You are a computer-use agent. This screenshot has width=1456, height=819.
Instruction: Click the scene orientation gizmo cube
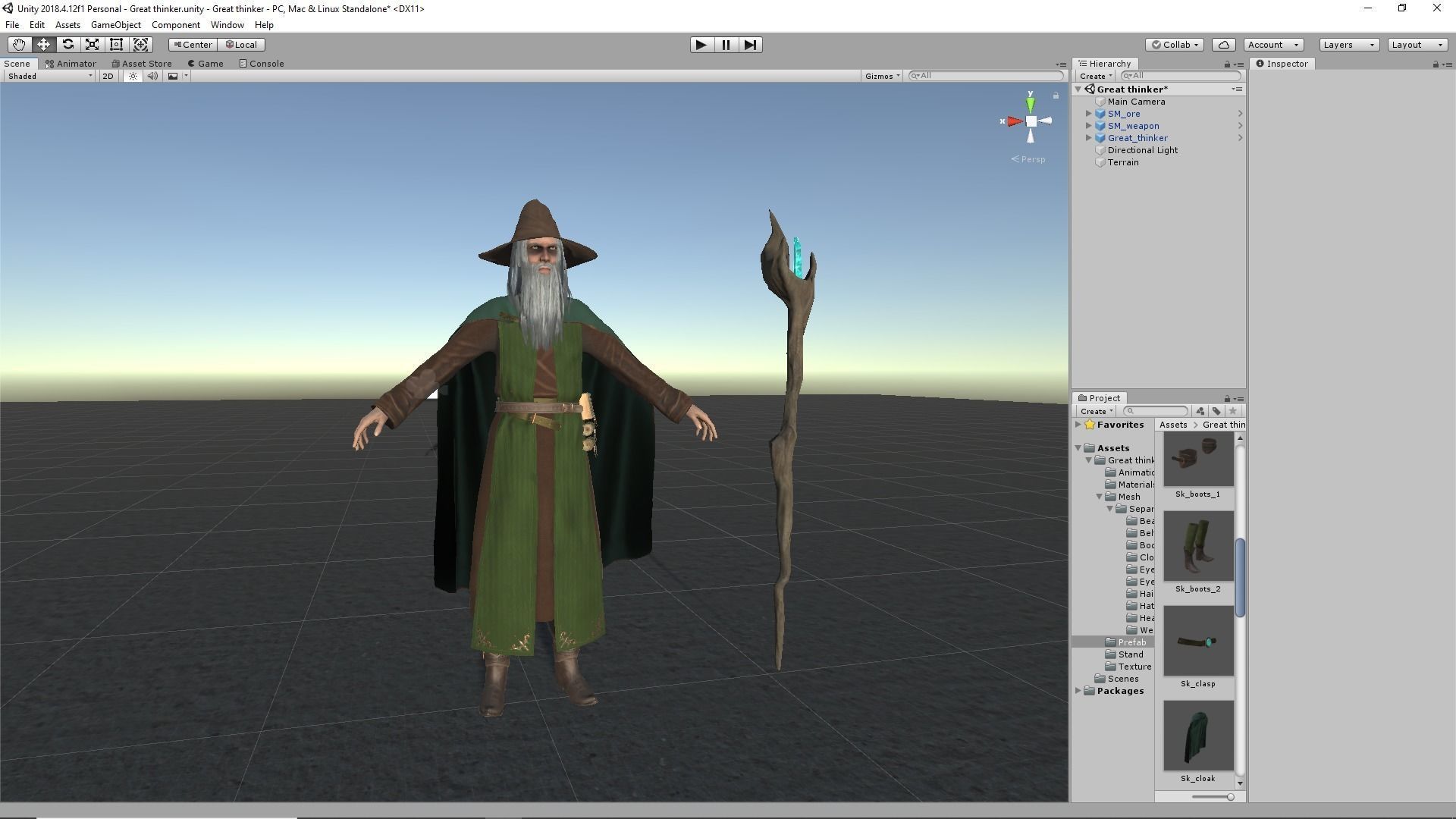[x=1031, y=121]
